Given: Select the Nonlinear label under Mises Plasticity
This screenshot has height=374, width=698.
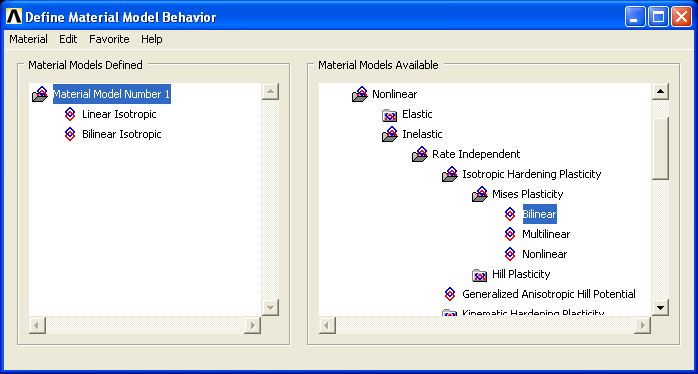Looking at the screenshot, I should (544, 254).
